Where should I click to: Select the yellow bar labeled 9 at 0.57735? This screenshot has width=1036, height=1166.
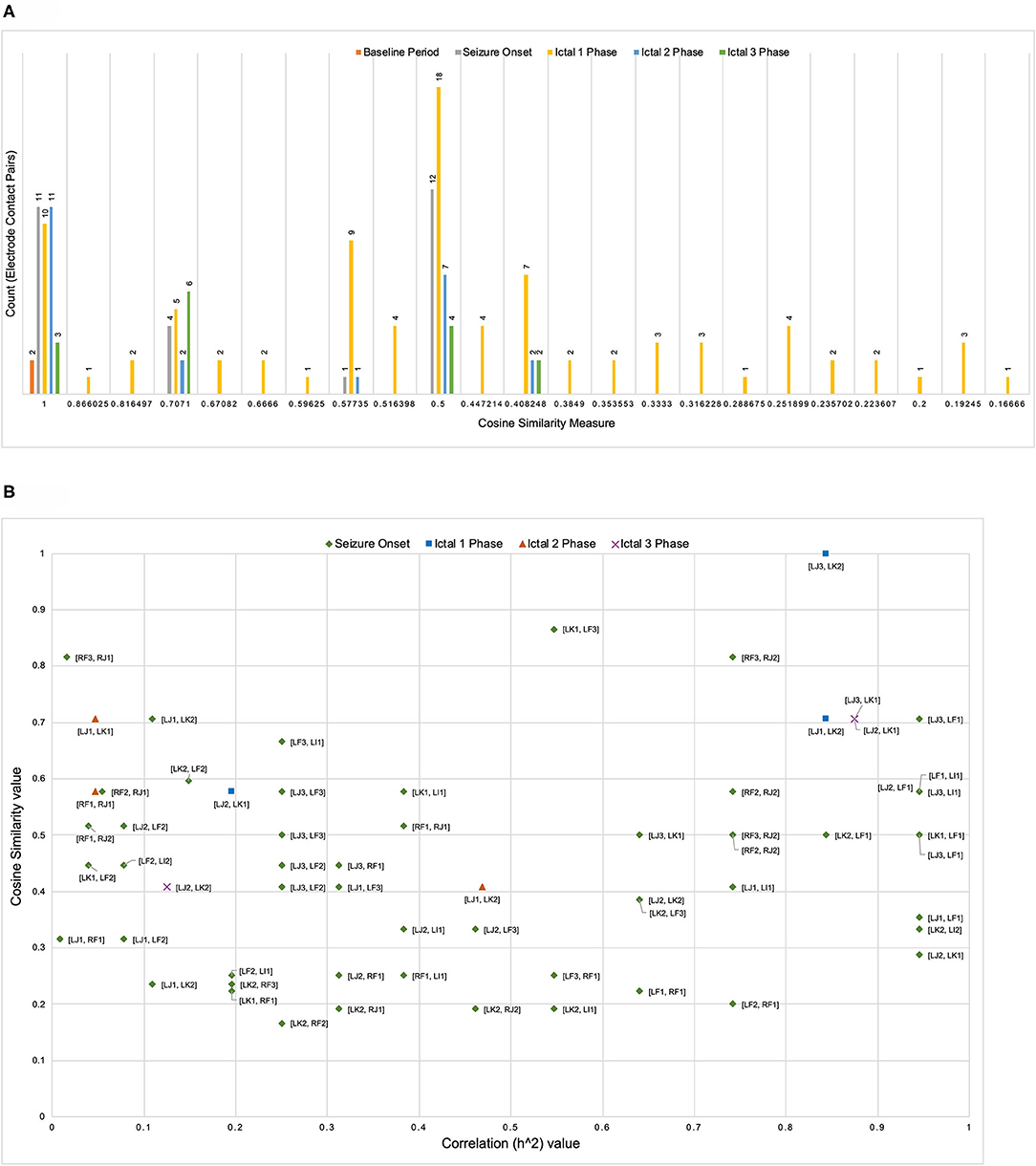pos(351,315)
